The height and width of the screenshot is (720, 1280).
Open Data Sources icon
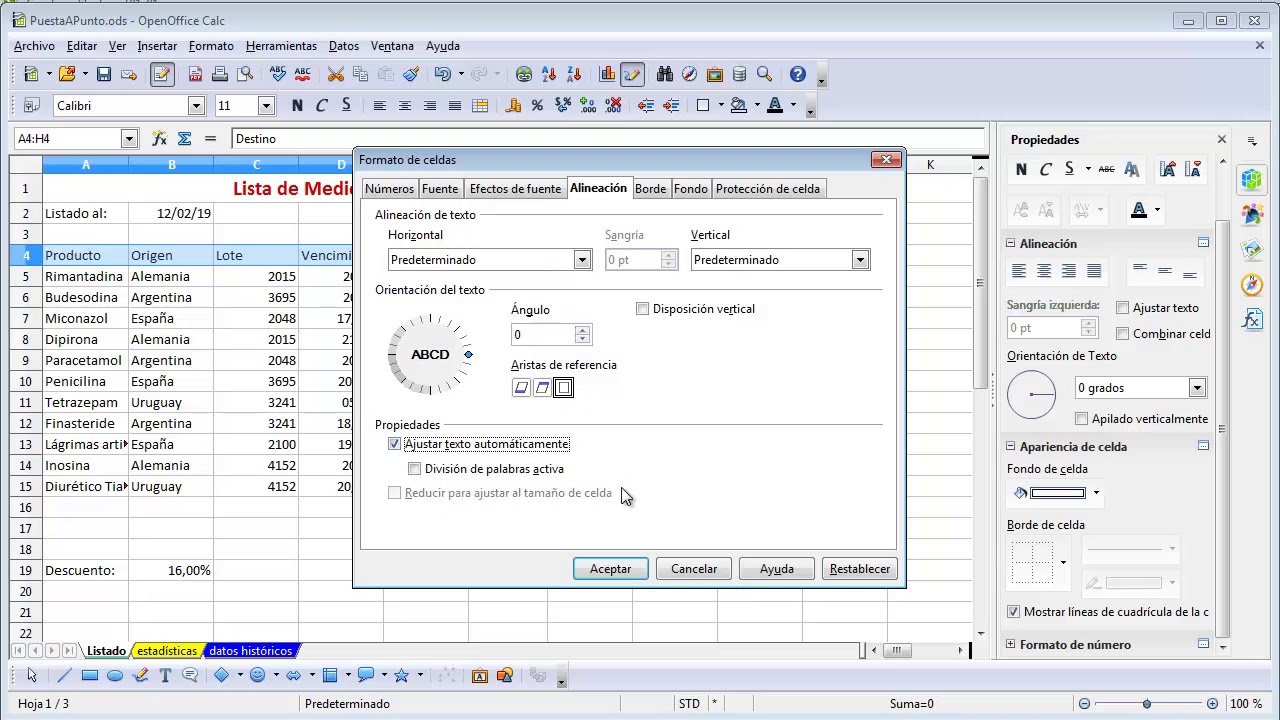tap(740, 74)
